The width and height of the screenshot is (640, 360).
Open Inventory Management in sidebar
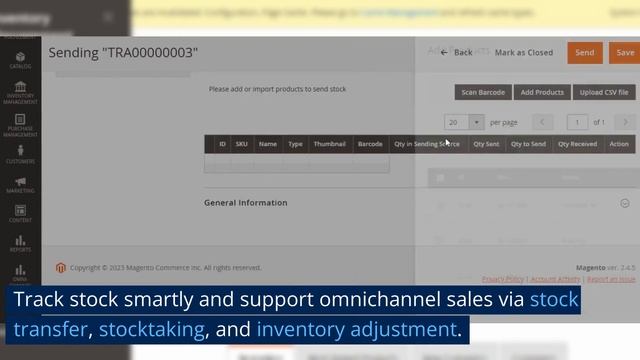[x=20, y=93]
